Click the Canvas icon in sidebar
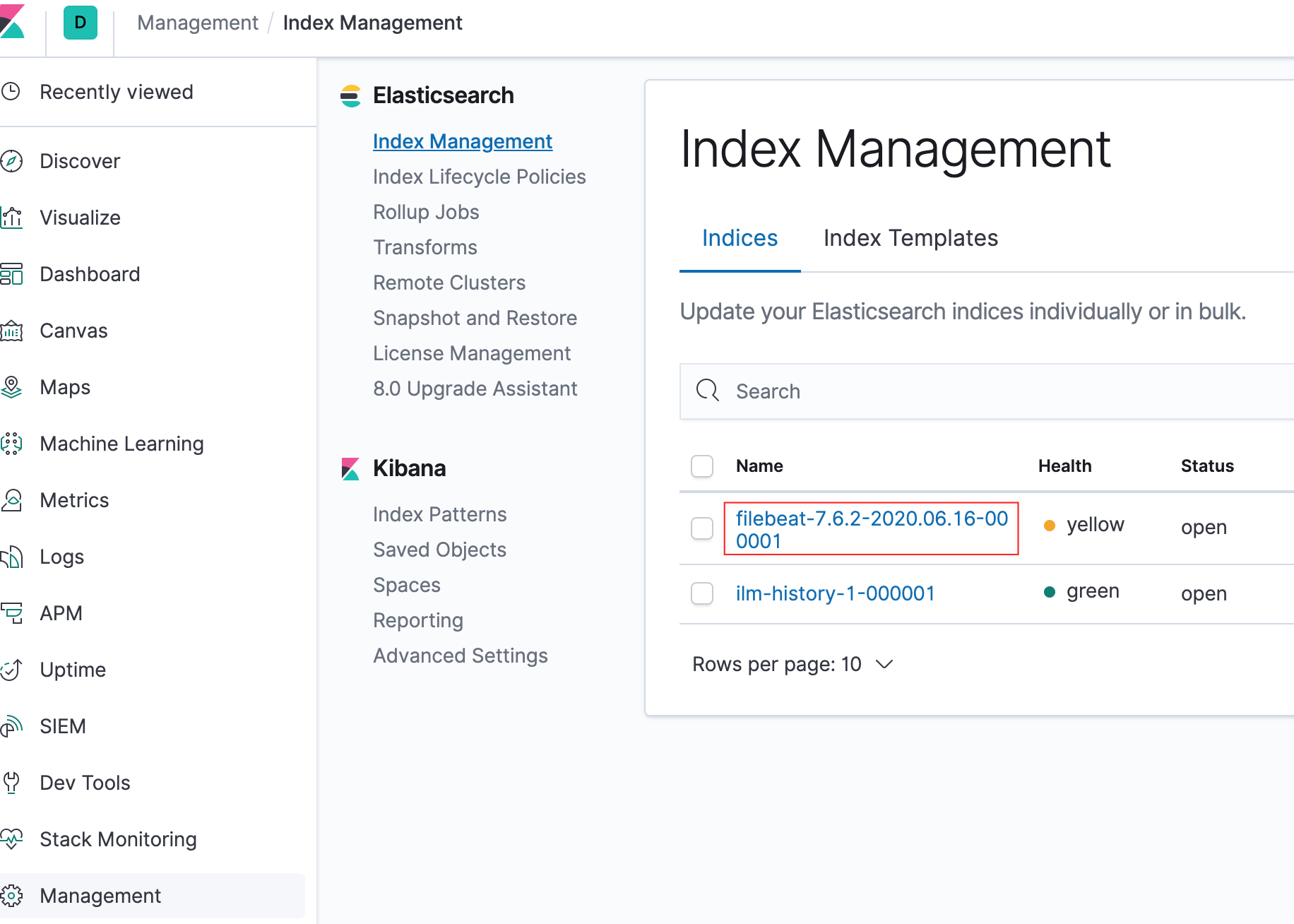This screenshot has height=924, width=1294. [x=11, y=331]
